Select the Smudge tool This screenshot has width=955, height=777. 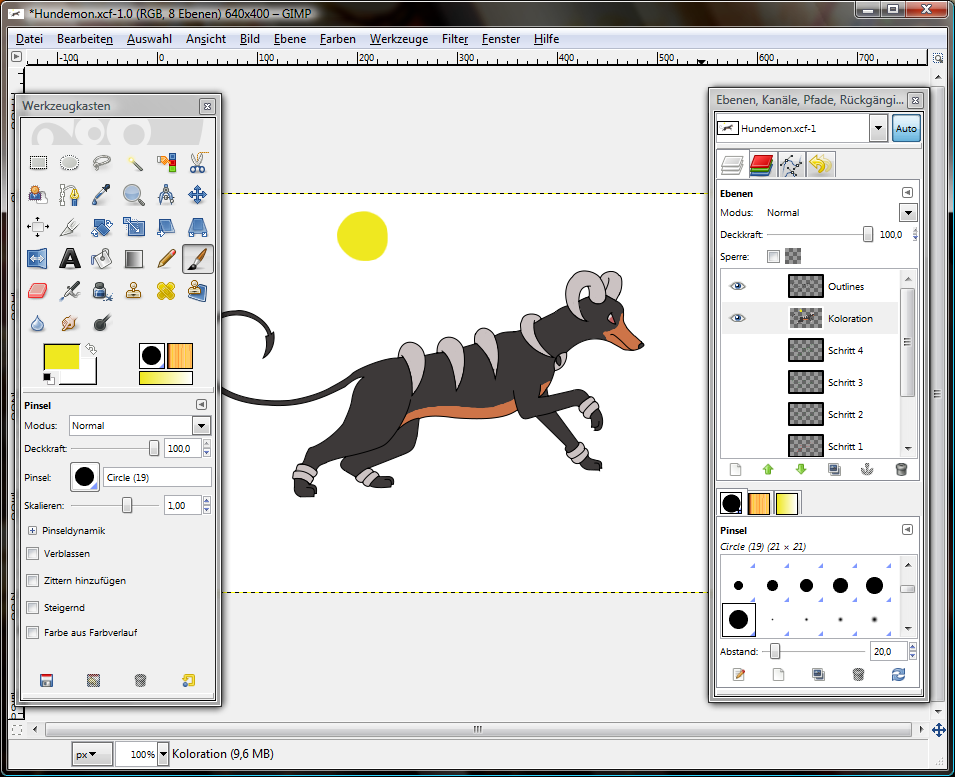69,323
